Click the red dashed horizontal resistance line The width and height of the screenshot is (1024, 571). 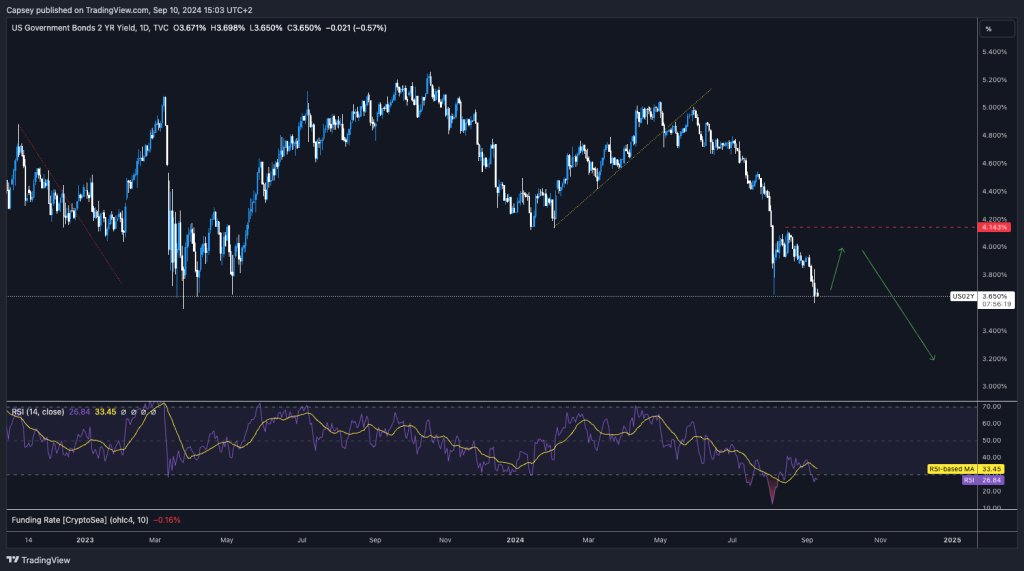click(x=870, y=228)
